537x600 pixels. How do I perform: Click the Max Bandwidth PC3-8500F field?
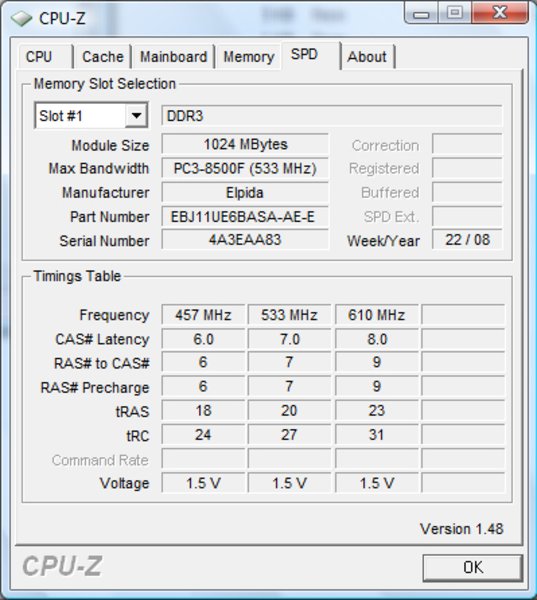click(245, 168)
